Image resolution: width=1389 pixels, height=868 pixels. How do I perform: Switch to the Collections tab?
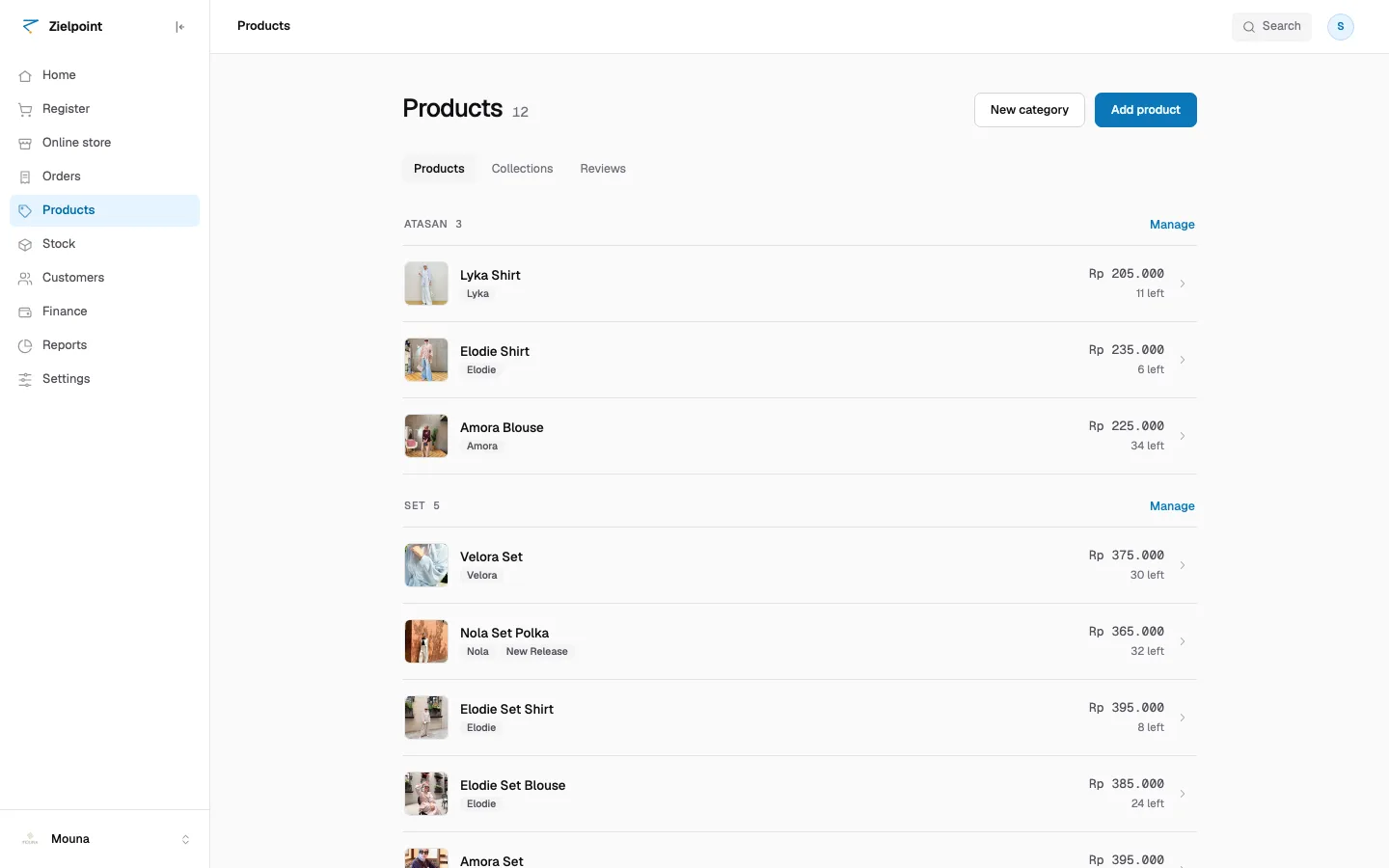(x=522, y=169)
